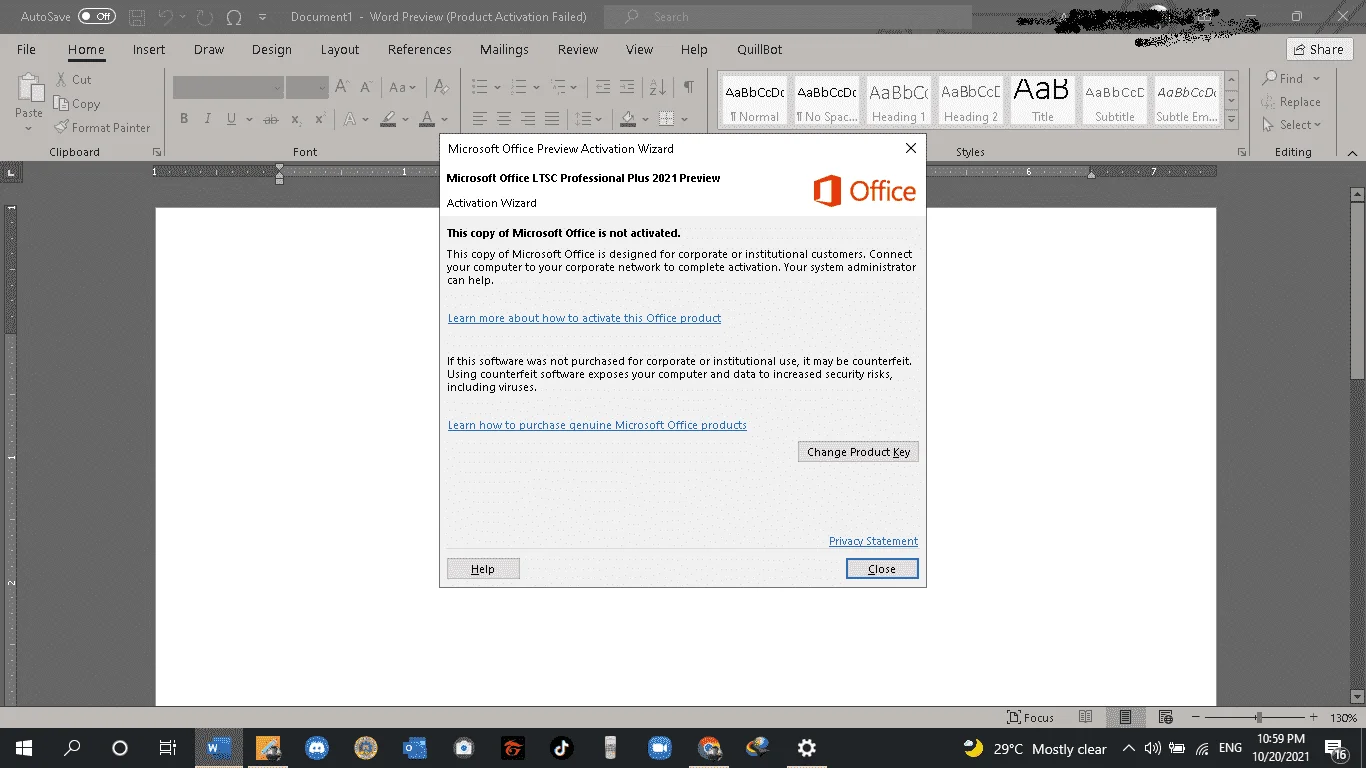Open the File menu

pos(26,49)
